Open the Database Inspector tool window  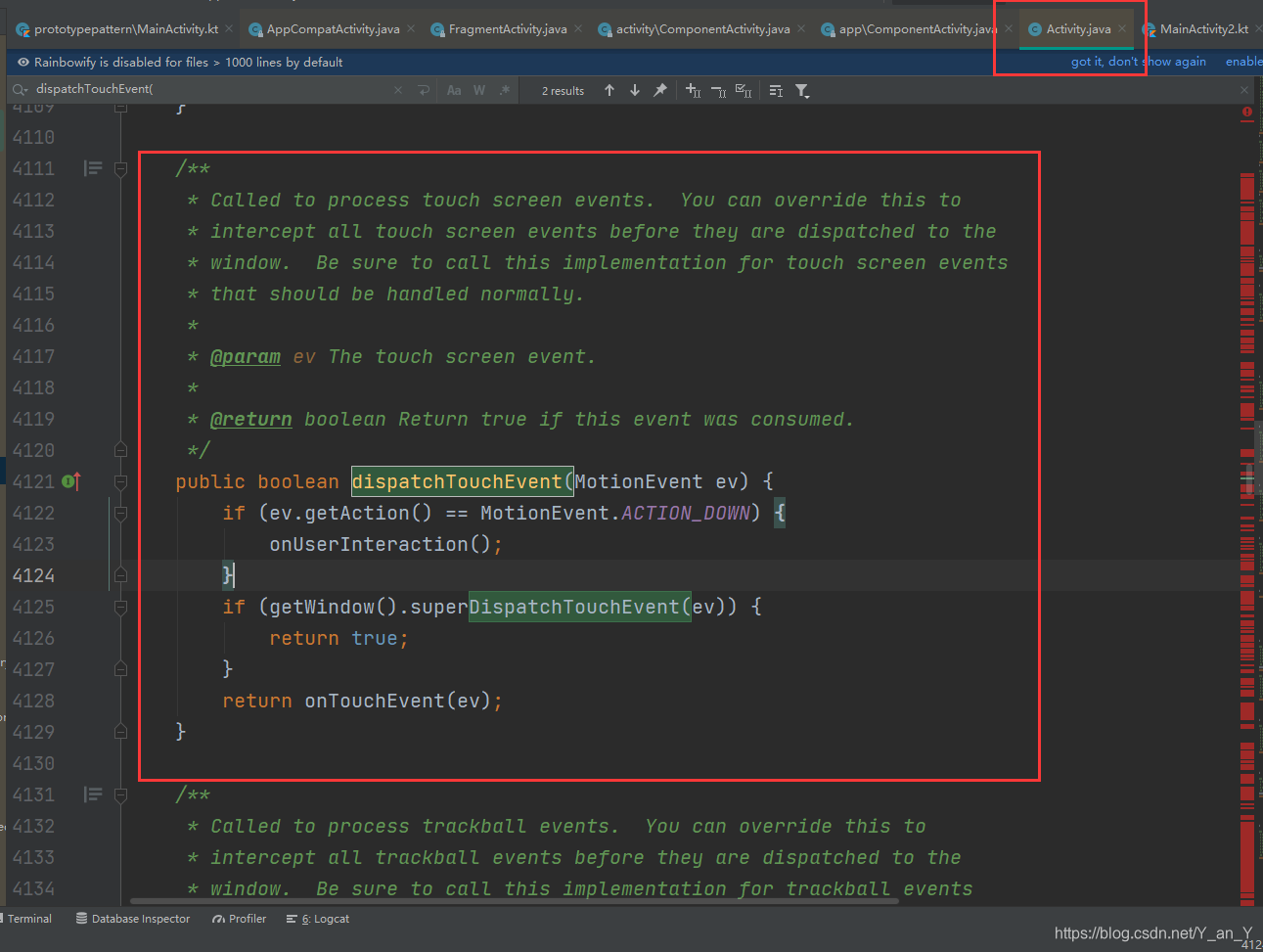133,919
